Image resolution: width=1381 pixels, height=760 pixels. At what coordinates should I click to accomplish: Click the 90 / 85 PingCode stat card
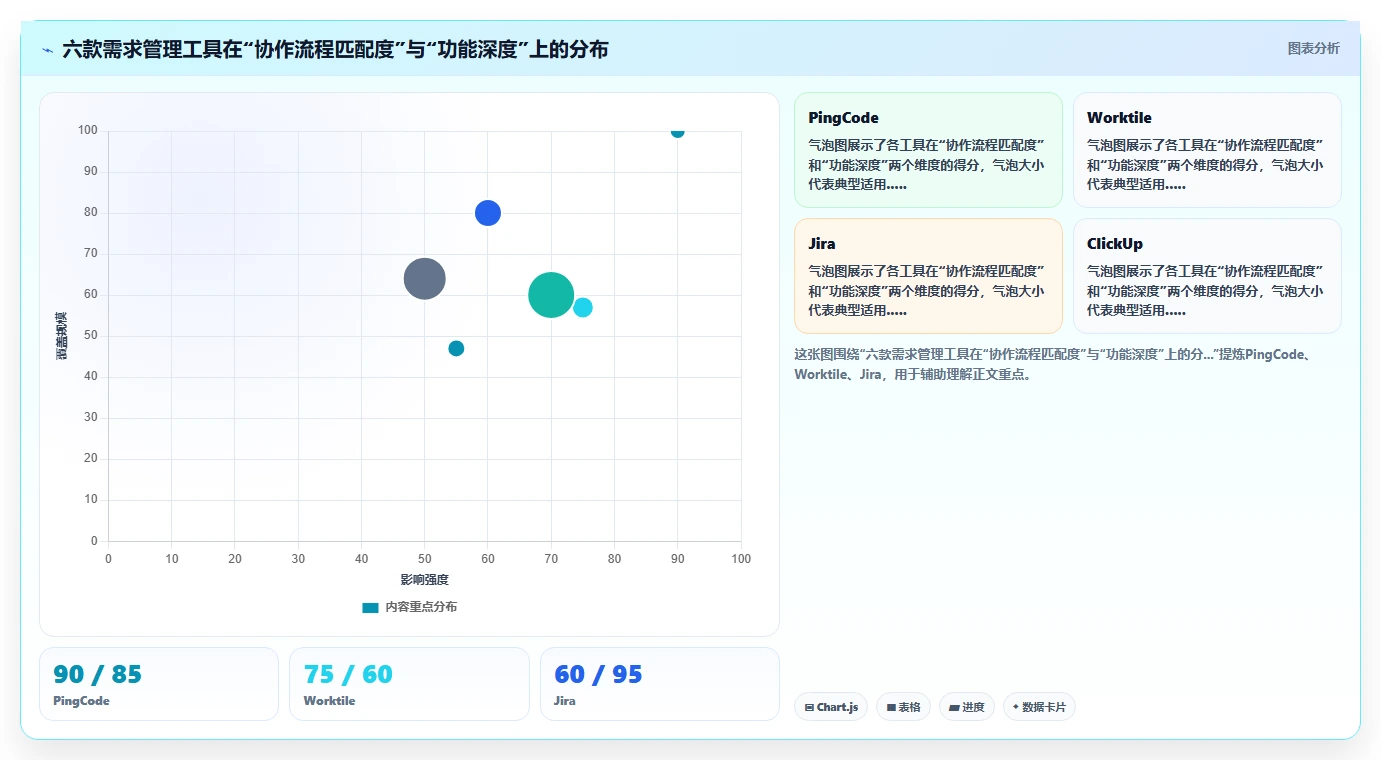tap(159, 684)
